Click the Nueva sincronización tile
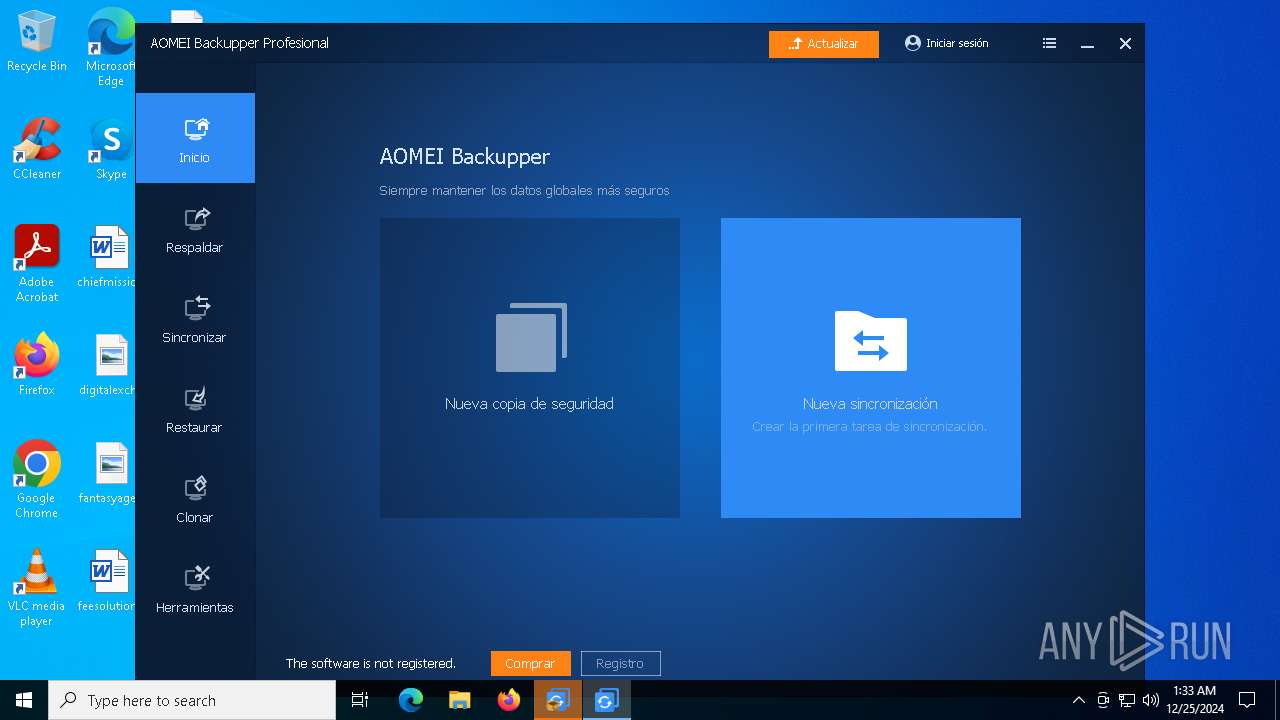The width and height of the screenshot is (1280, 720). coord(871,368)
